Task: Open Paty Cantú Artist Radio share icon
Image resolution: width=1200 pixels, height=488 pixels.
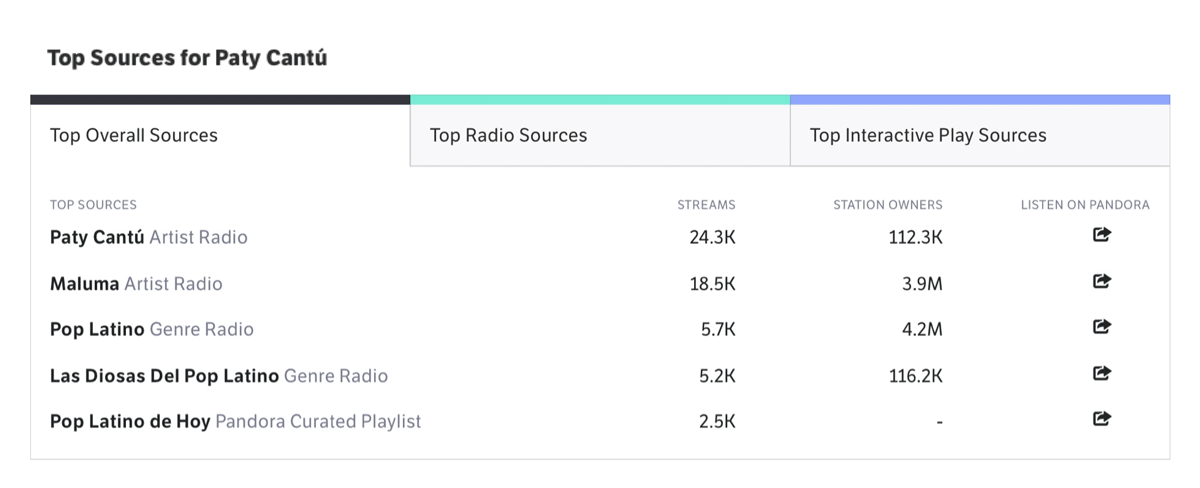Action: pos(1102,236)
